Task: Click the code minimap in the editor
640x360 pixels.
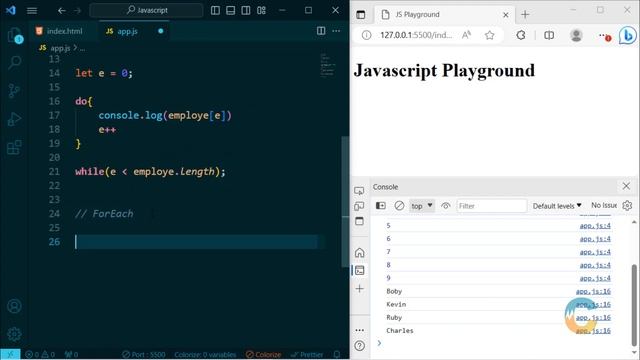Action: [x=327, y=64]
